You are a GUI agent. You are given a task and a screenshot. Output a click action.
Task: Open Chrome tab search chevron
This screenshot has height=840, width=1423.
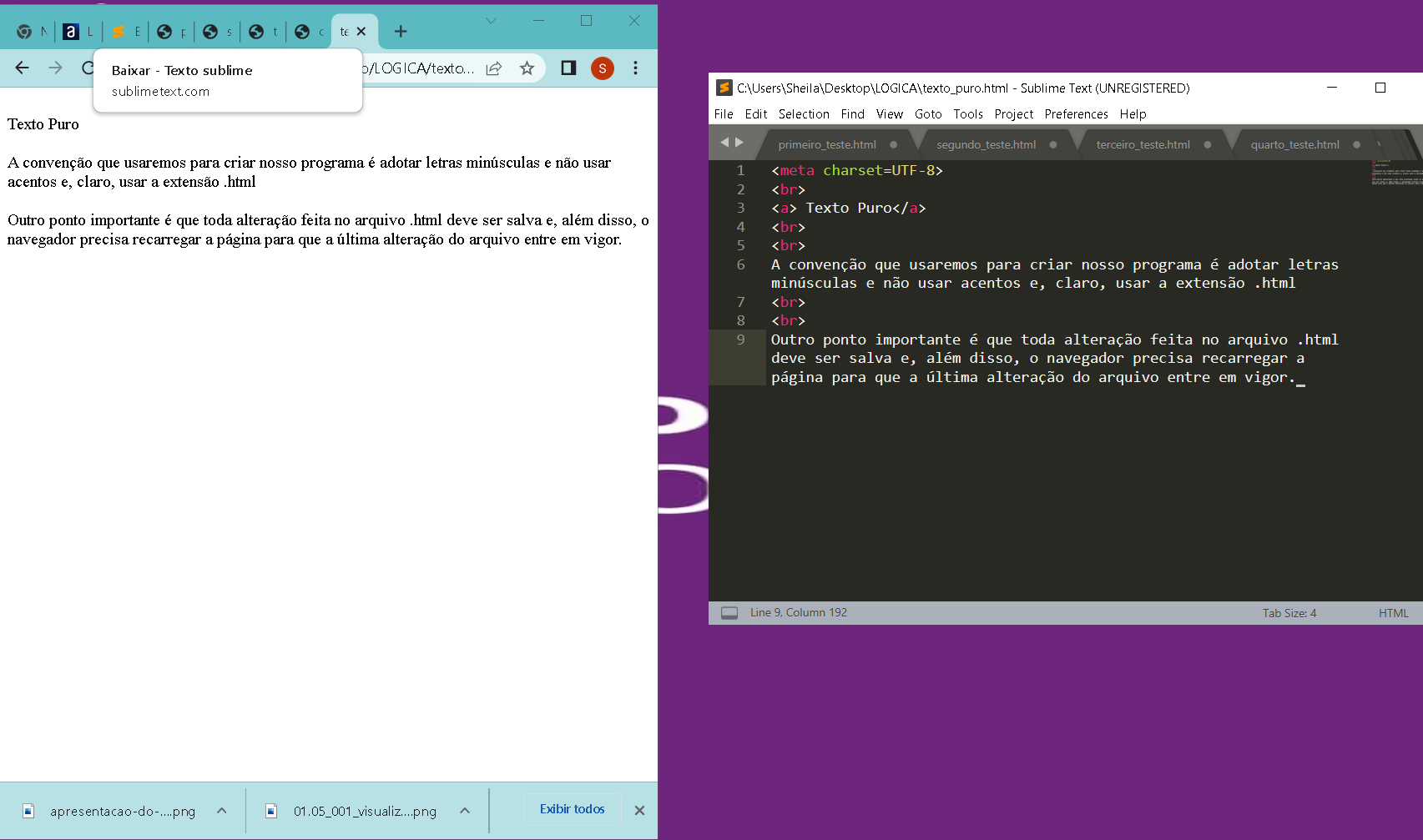coord(491,21)
